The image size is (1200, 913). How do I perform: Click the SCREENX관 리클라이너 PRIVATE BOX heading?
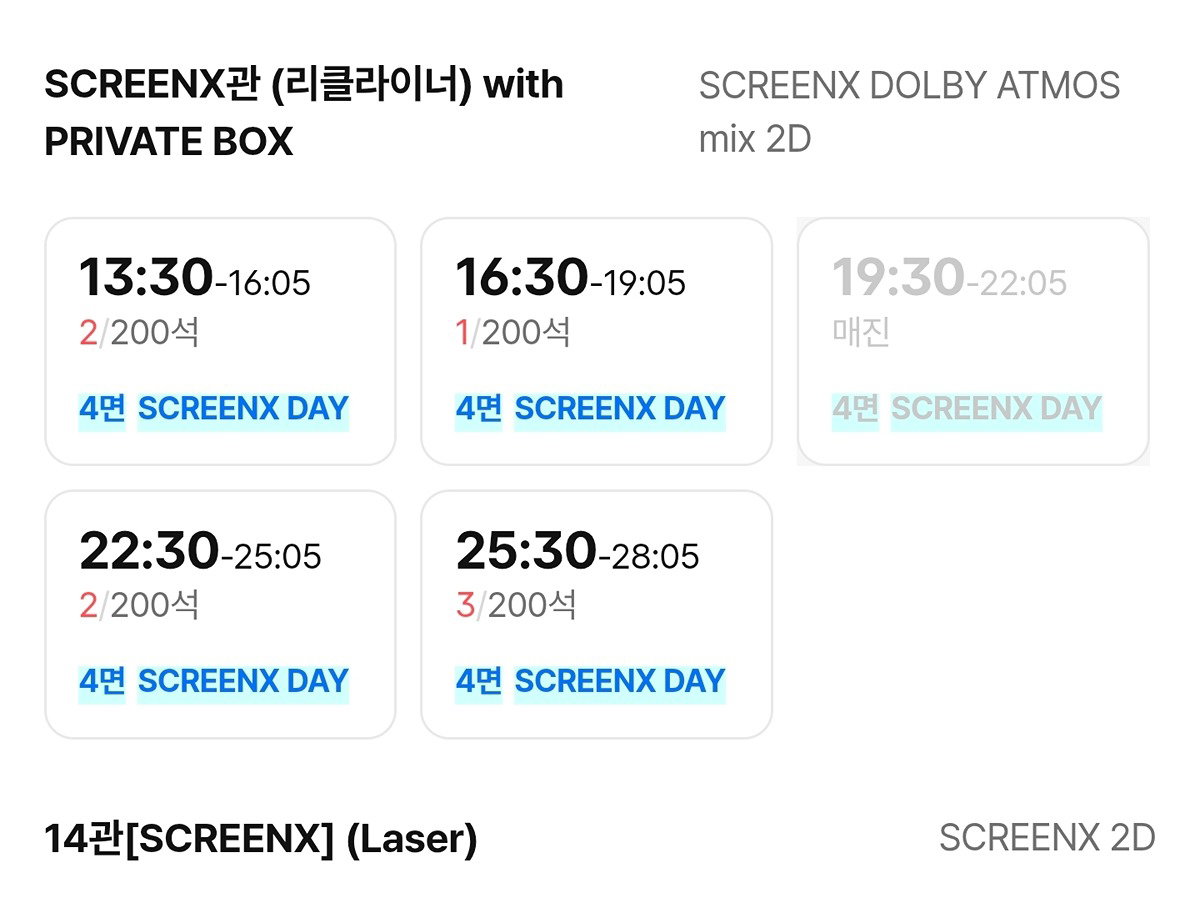click(304, 113)
